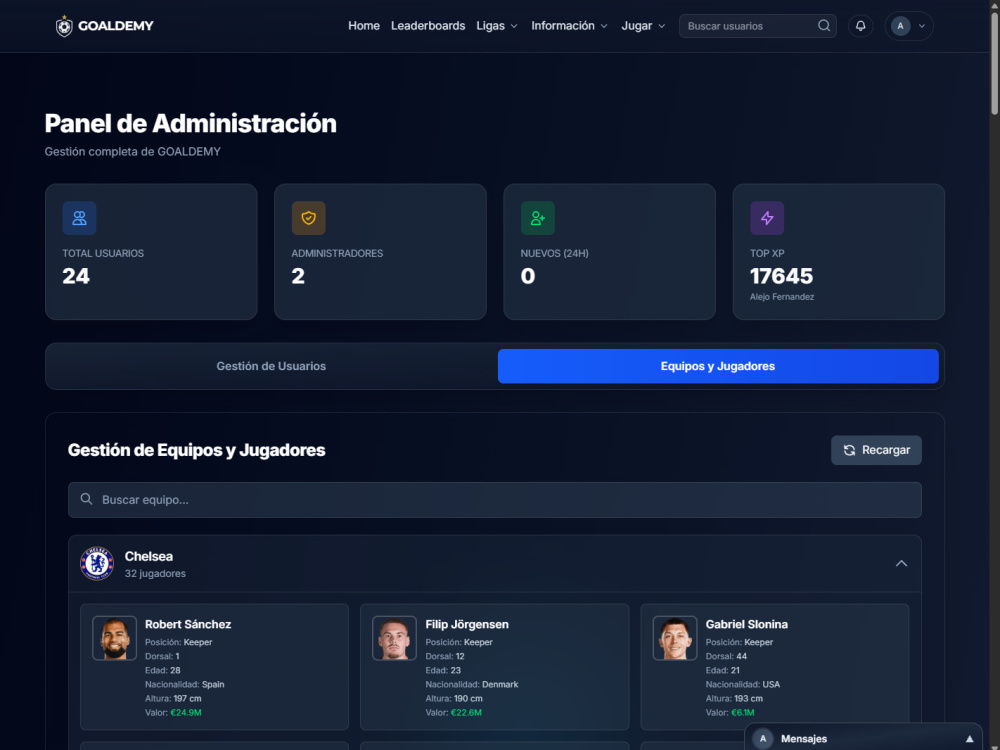Click the Filip Jörgensen player name

point(467,624)
